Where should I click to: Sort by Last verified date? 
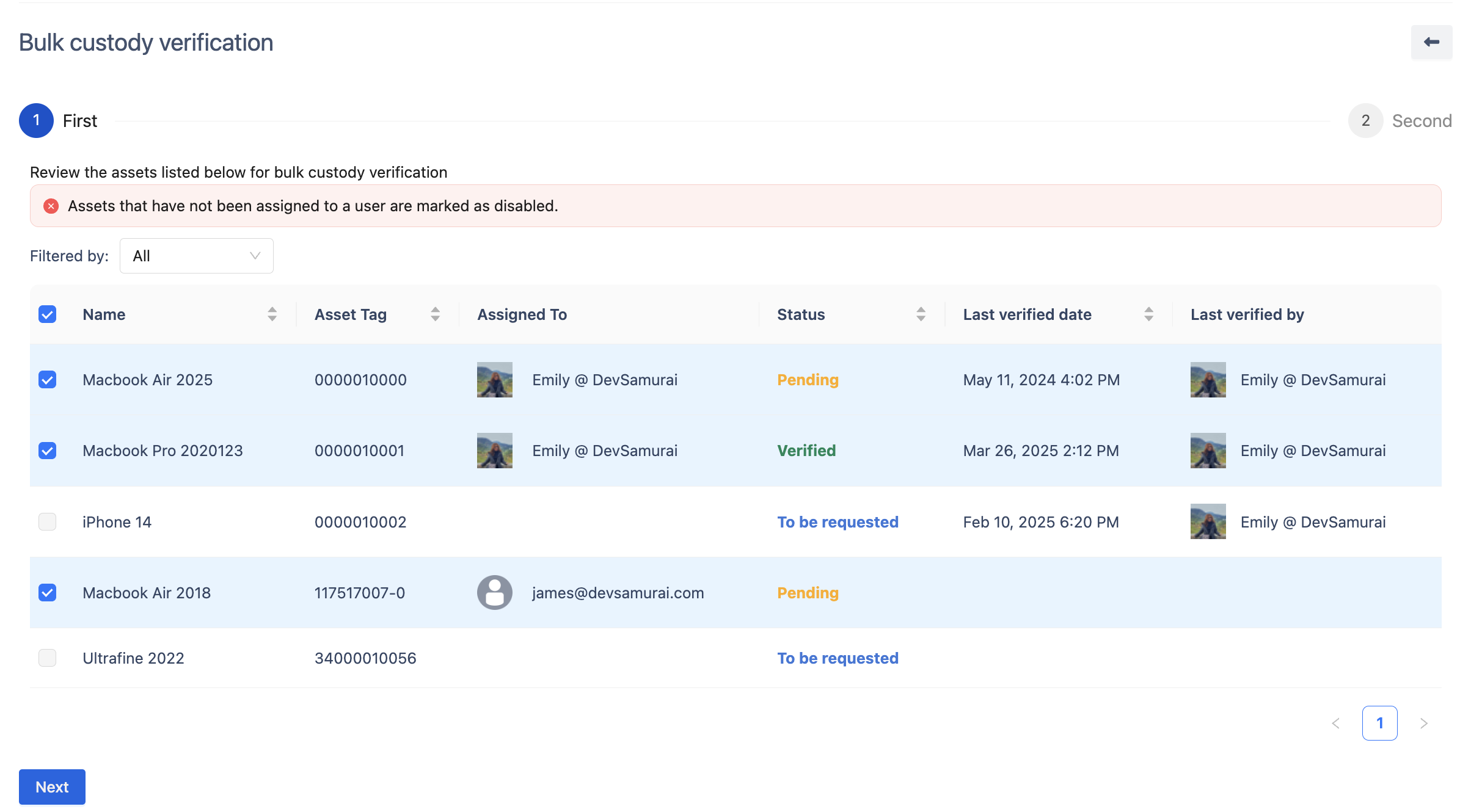(x=1148, y=314)
